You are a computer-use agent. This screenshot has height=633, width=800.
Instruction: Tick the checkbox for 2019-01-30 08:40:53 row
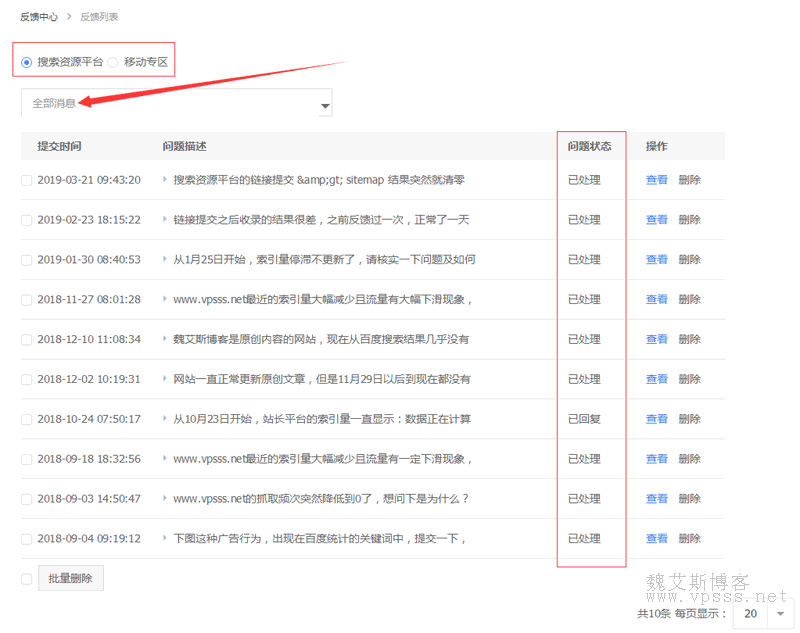(x=27, y=260)
